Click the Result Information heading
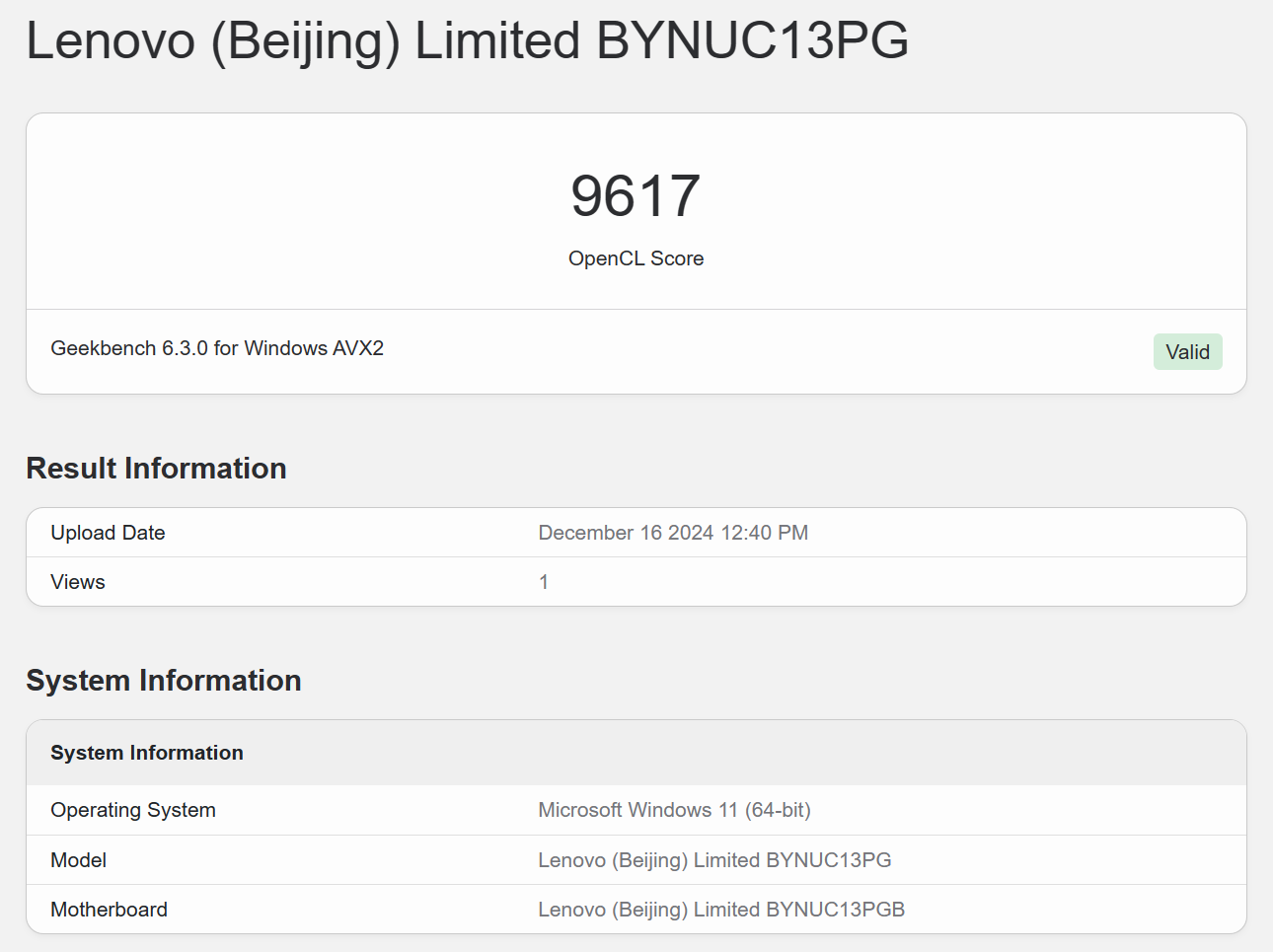The height and width of the screenshot is (952, 1273). [156, 469]
